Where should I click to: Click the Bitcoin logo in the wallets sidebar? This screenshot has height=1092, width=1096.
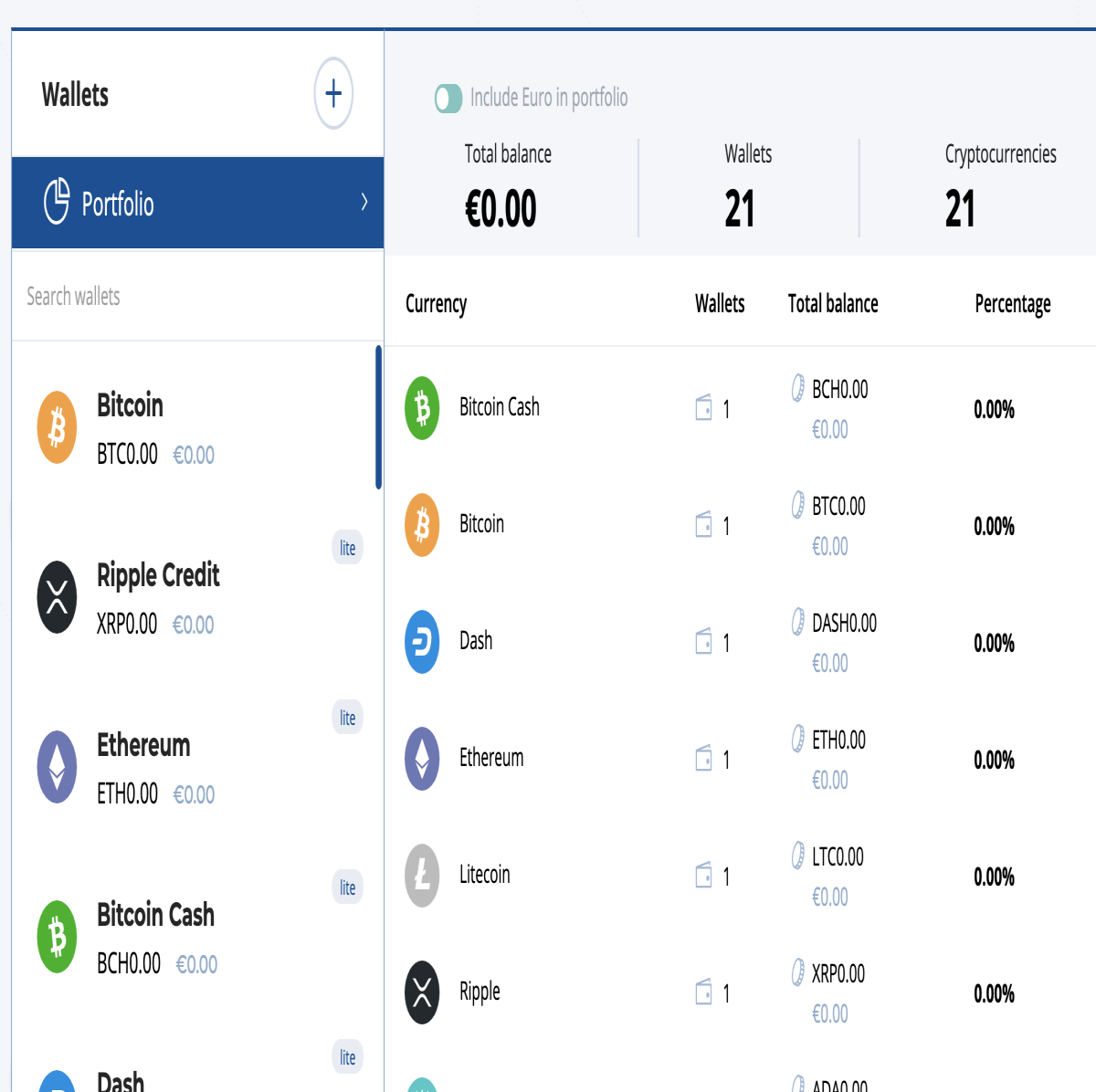pos(57,427)
